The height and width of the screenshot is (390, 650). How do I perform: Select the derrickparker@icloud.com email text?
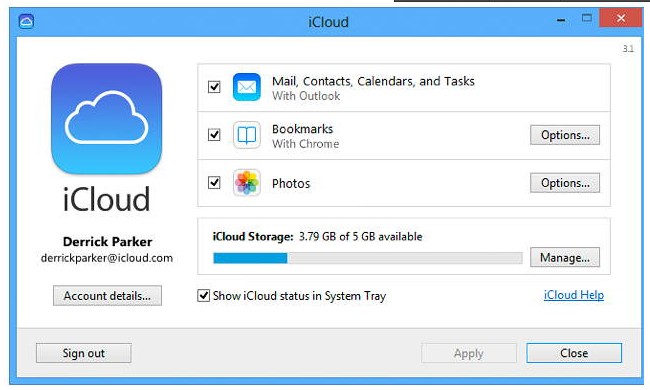point(107,258)
